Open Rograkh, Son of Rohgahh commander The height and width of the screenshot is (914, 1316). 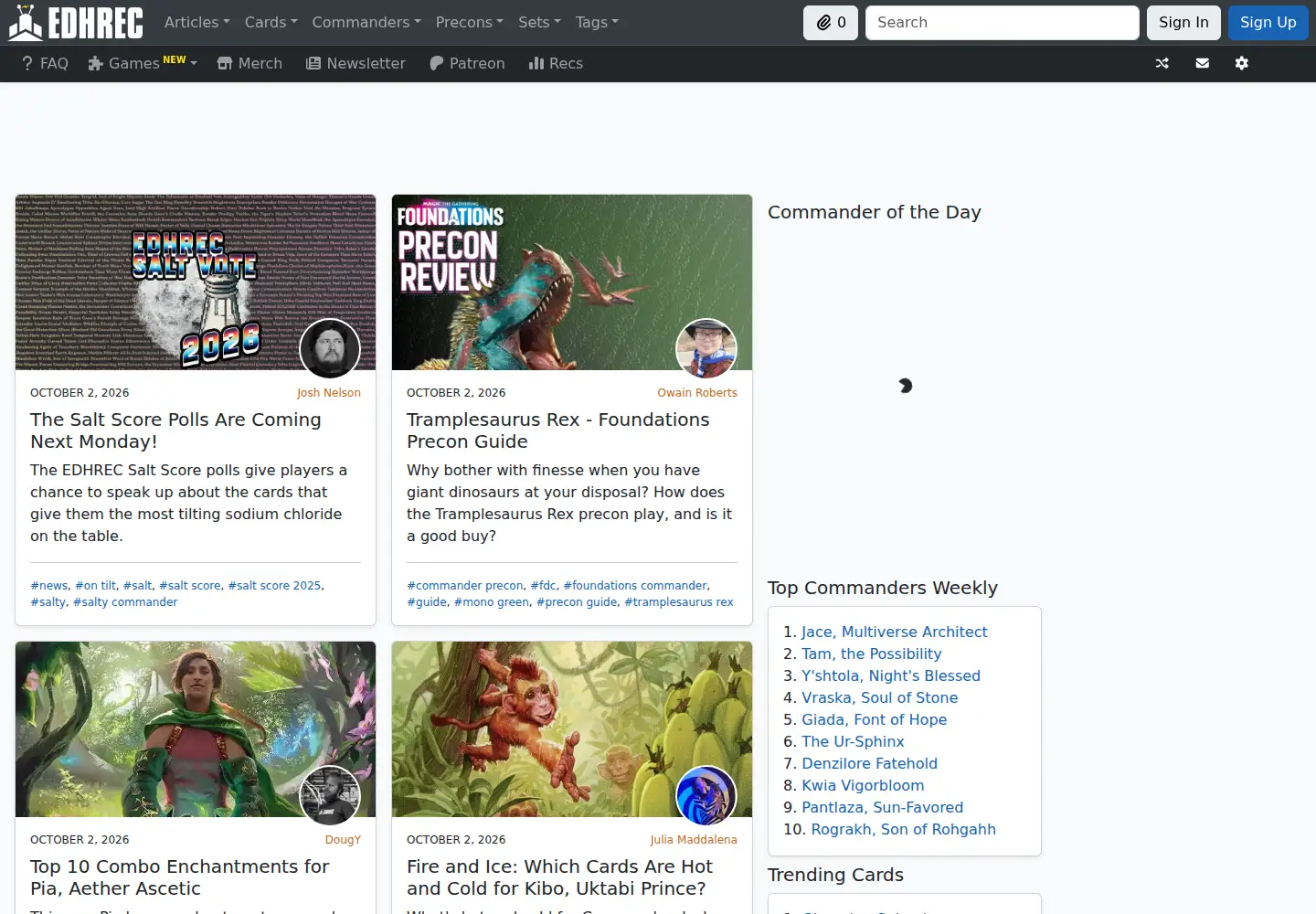point(904,829)
